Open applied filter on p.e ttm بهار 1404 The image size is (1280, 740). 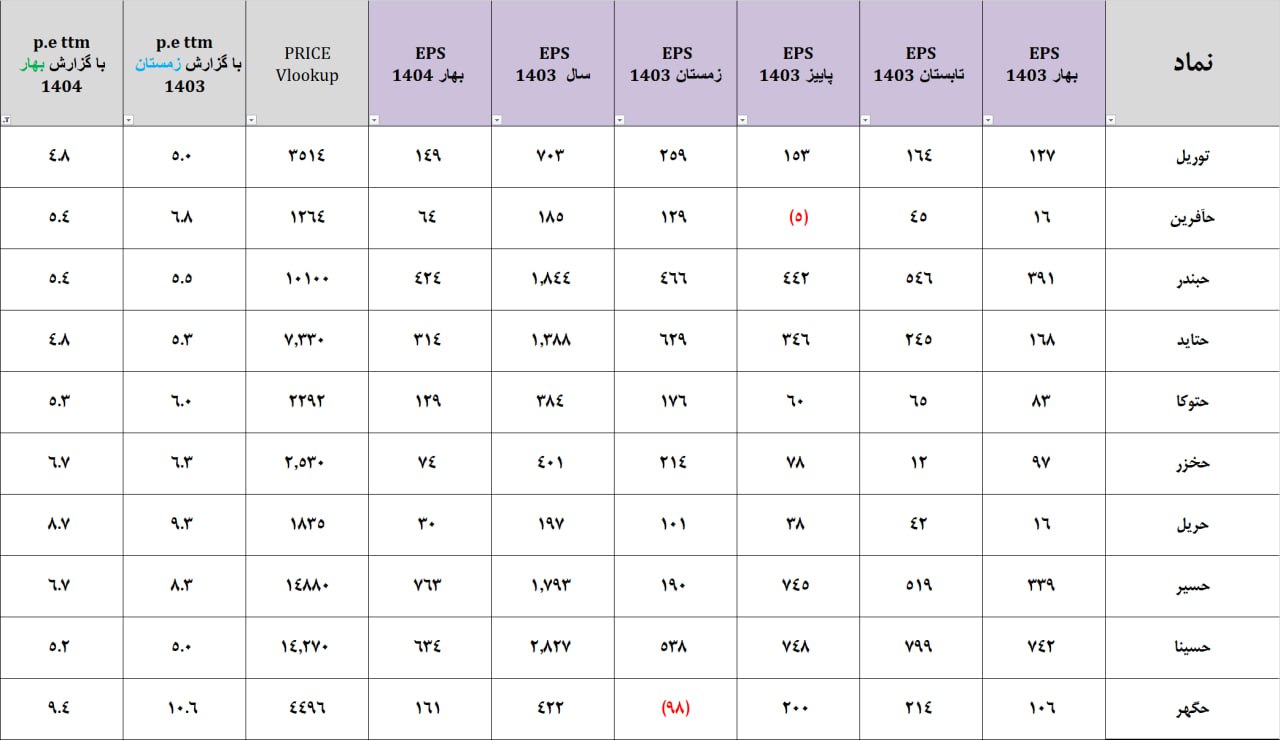[6, 120]
